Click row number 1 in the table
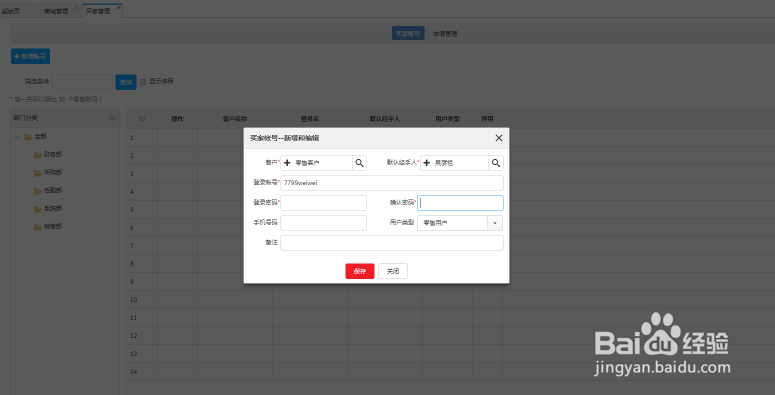 tap(132, 137)
